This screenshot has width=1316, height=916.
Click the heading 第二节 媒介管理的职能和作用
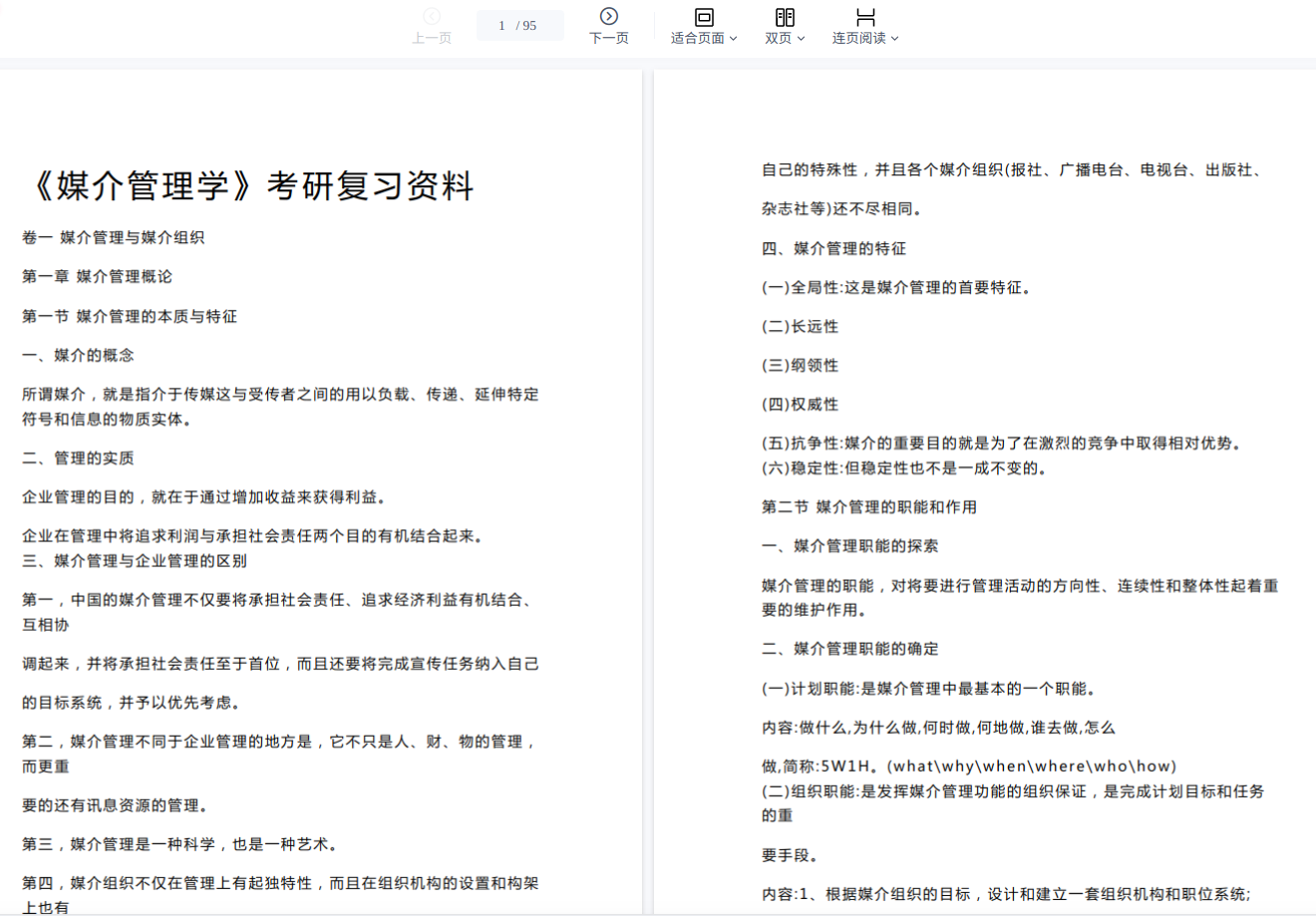coord(868,506)
